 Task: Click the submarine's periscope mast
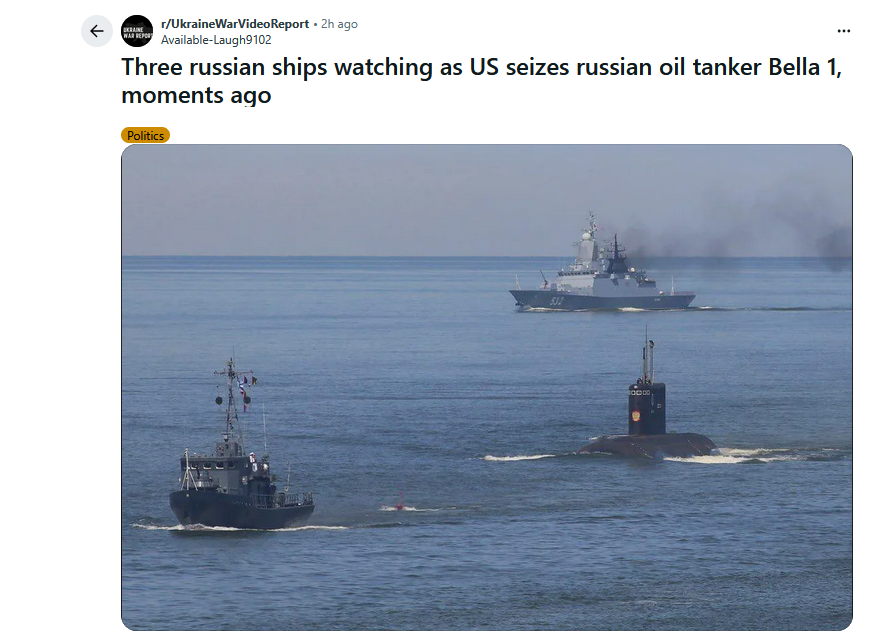click(647, 355)
